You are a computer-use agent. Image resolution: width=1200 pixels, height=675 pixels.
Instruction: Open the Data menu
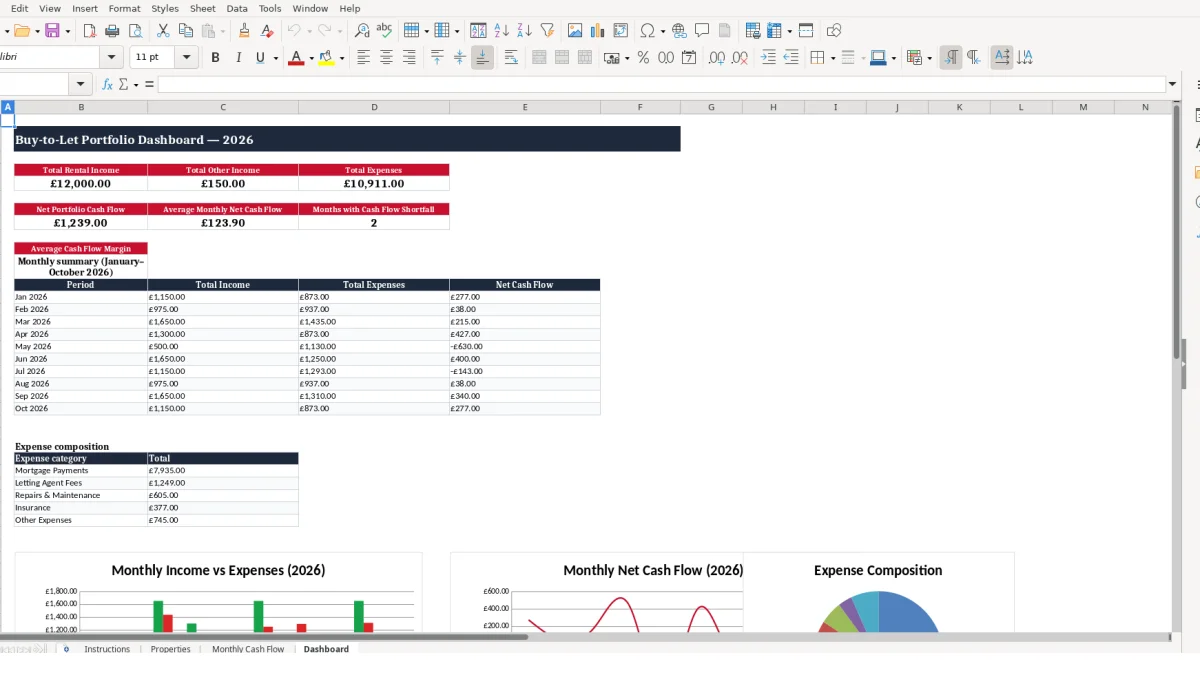237,8
